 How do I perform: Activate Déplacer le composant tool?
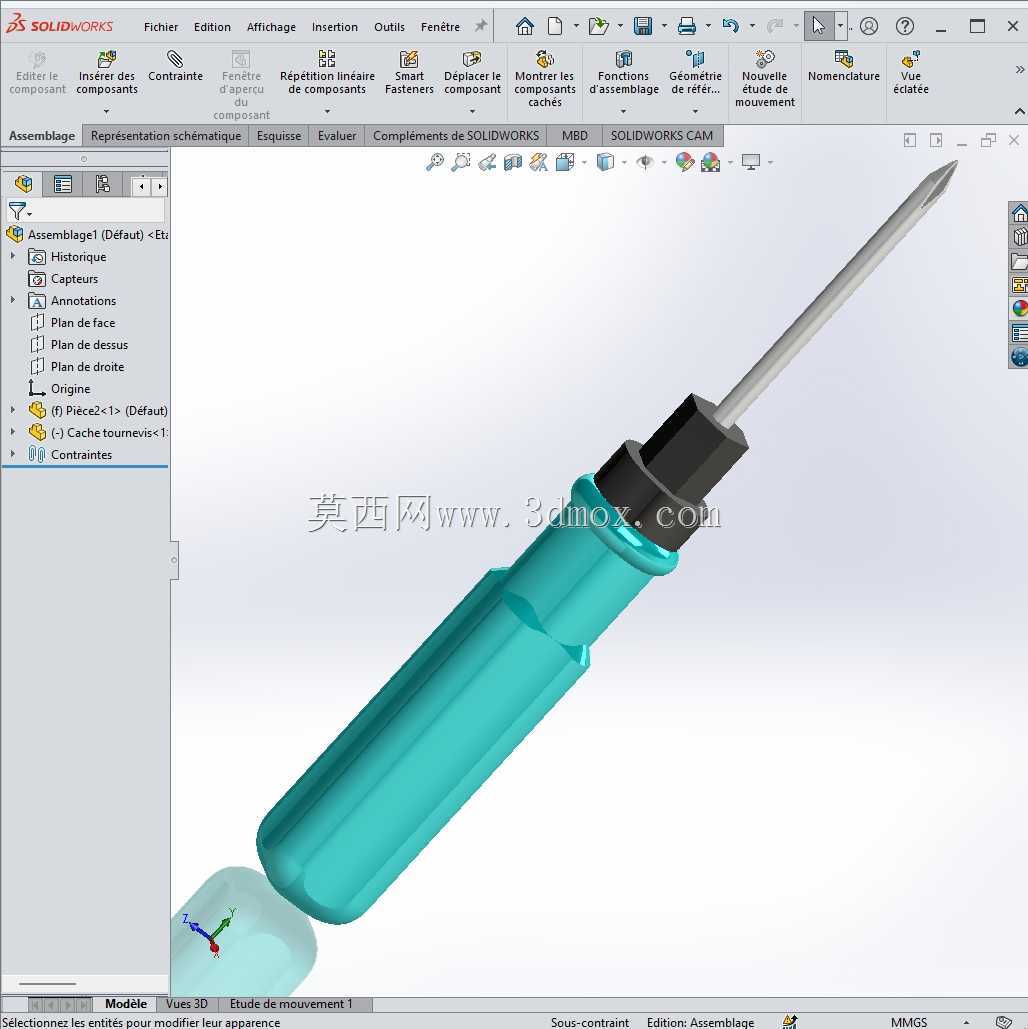tap(472, 73)
